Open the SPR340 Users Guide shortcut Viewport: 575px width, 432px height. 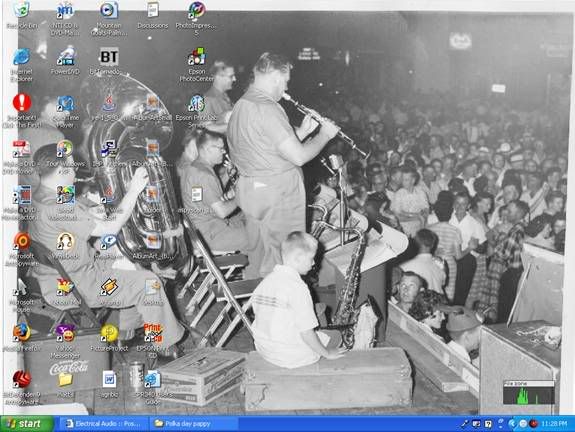(153, 379)
